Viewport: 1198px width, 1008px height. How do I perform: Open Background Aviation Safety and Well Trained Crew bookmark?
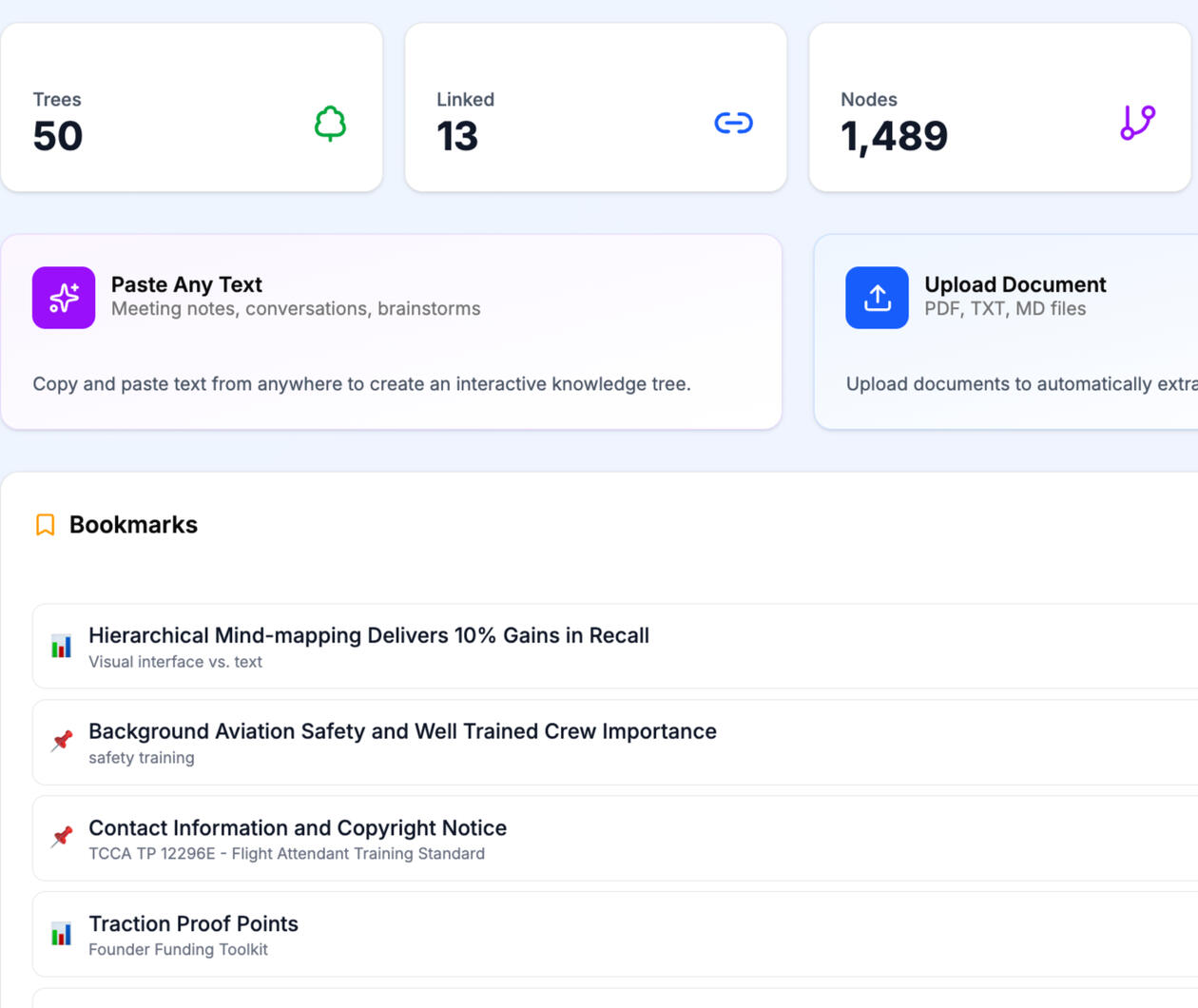tap(615, 742)
